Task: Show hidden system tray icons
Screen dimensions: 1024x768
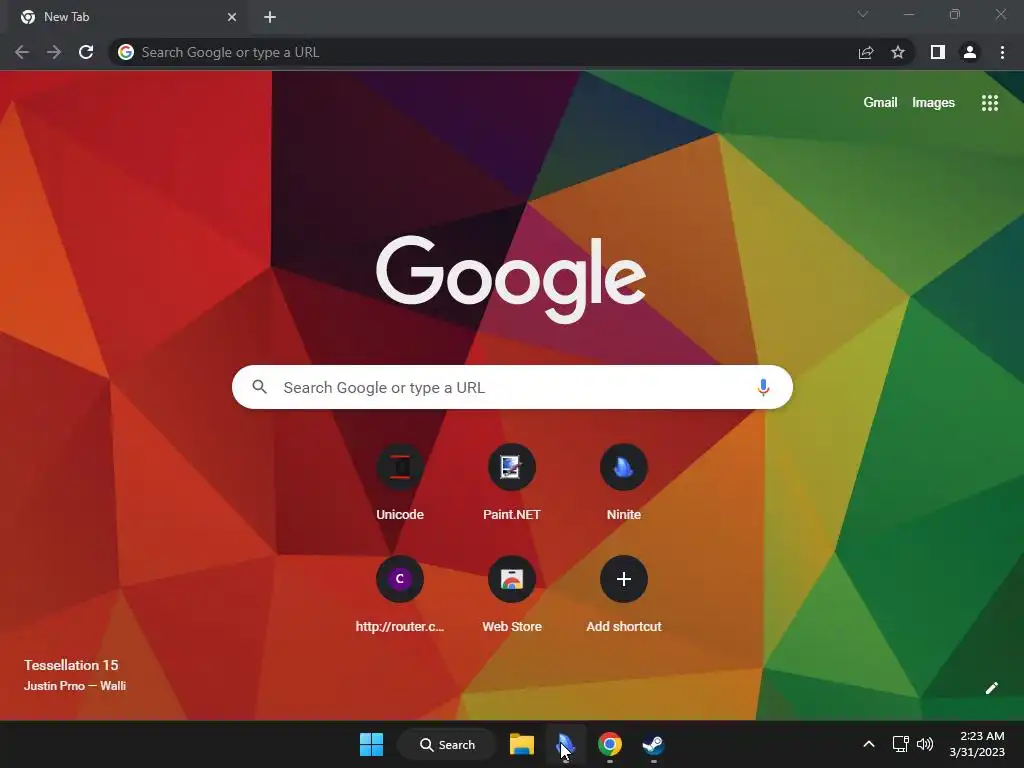Action: (x=869, y=744)
